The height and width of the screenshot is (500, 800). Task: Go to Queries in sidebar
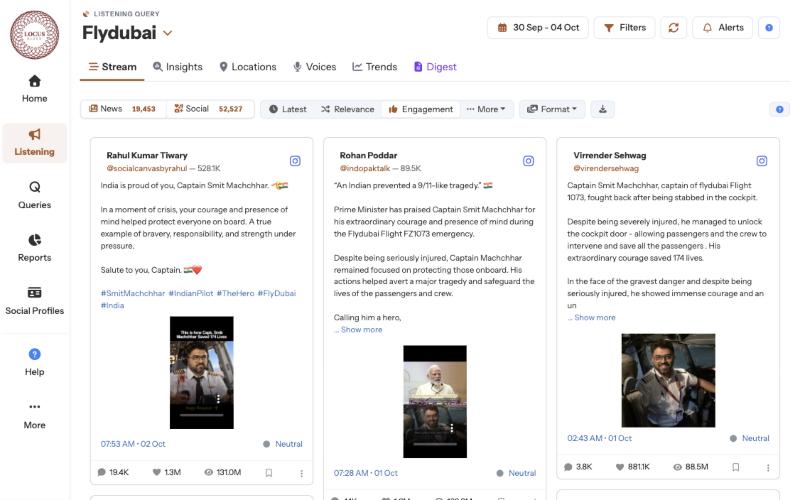point(34,195)
